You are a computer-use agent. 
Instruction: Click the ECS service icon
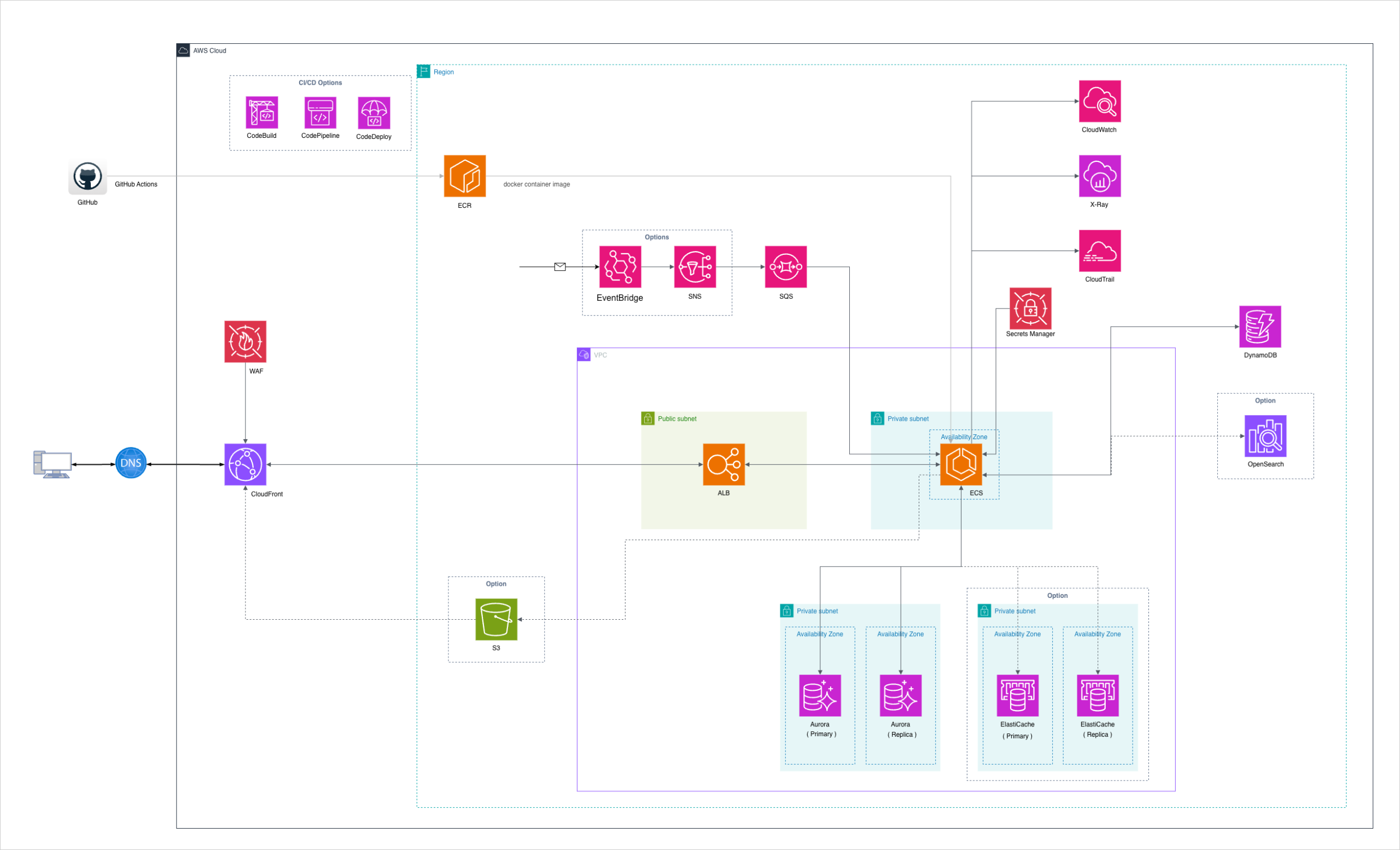[x=961, y=464]
